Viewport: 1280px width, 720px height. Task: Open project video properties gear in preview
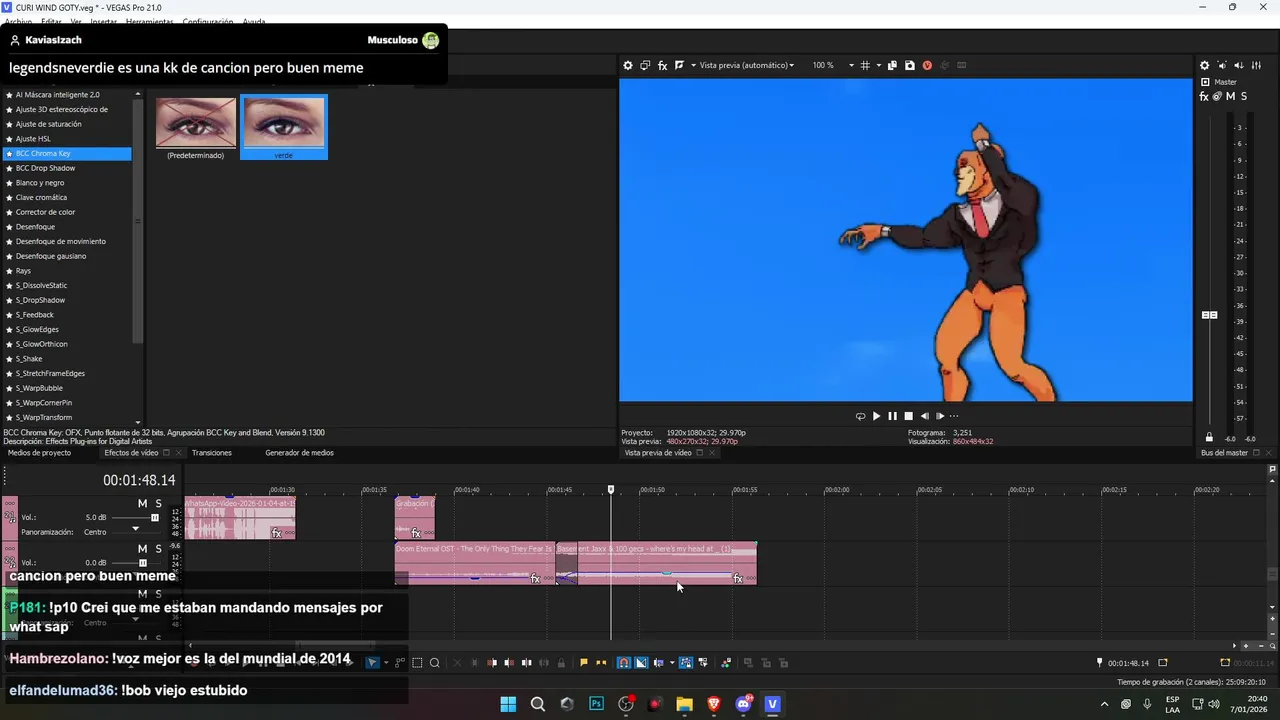[x=628, y=65]
